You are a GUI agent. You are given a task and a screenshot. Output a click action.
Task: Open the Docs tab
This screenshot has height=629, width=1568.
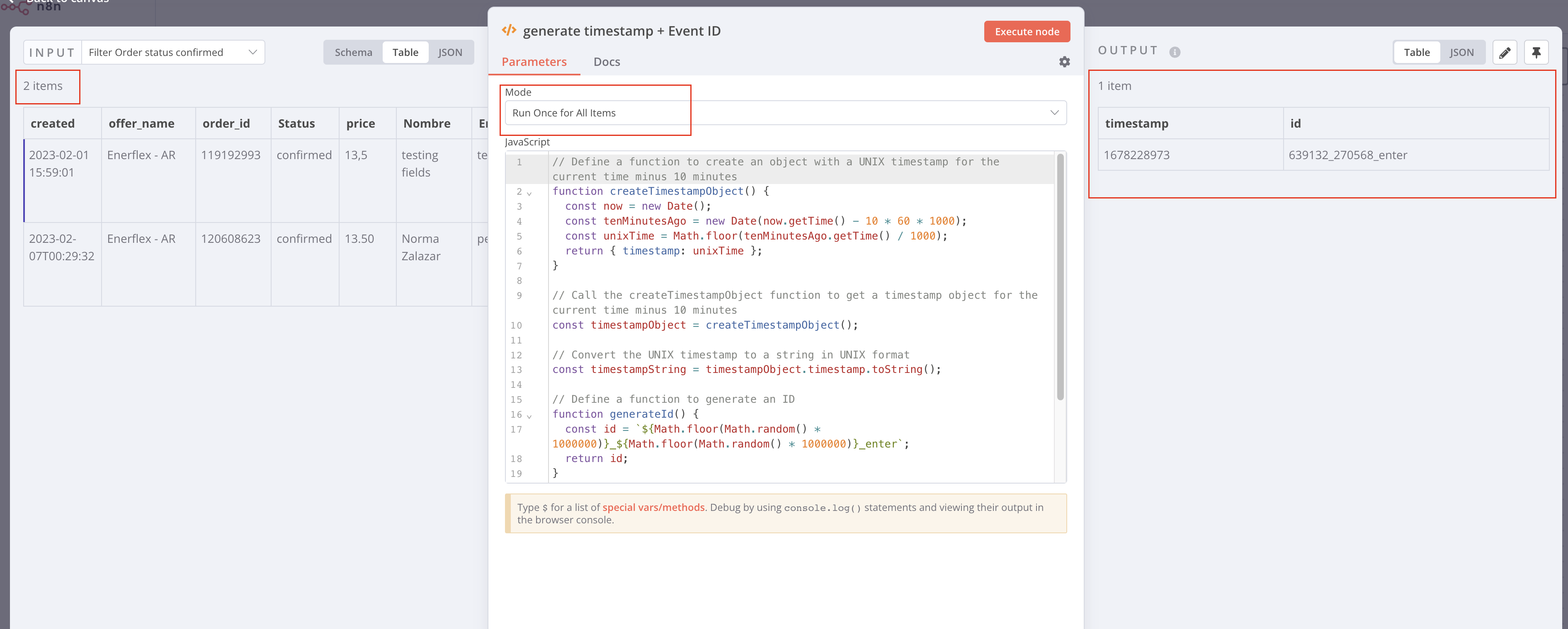[606, 62]
